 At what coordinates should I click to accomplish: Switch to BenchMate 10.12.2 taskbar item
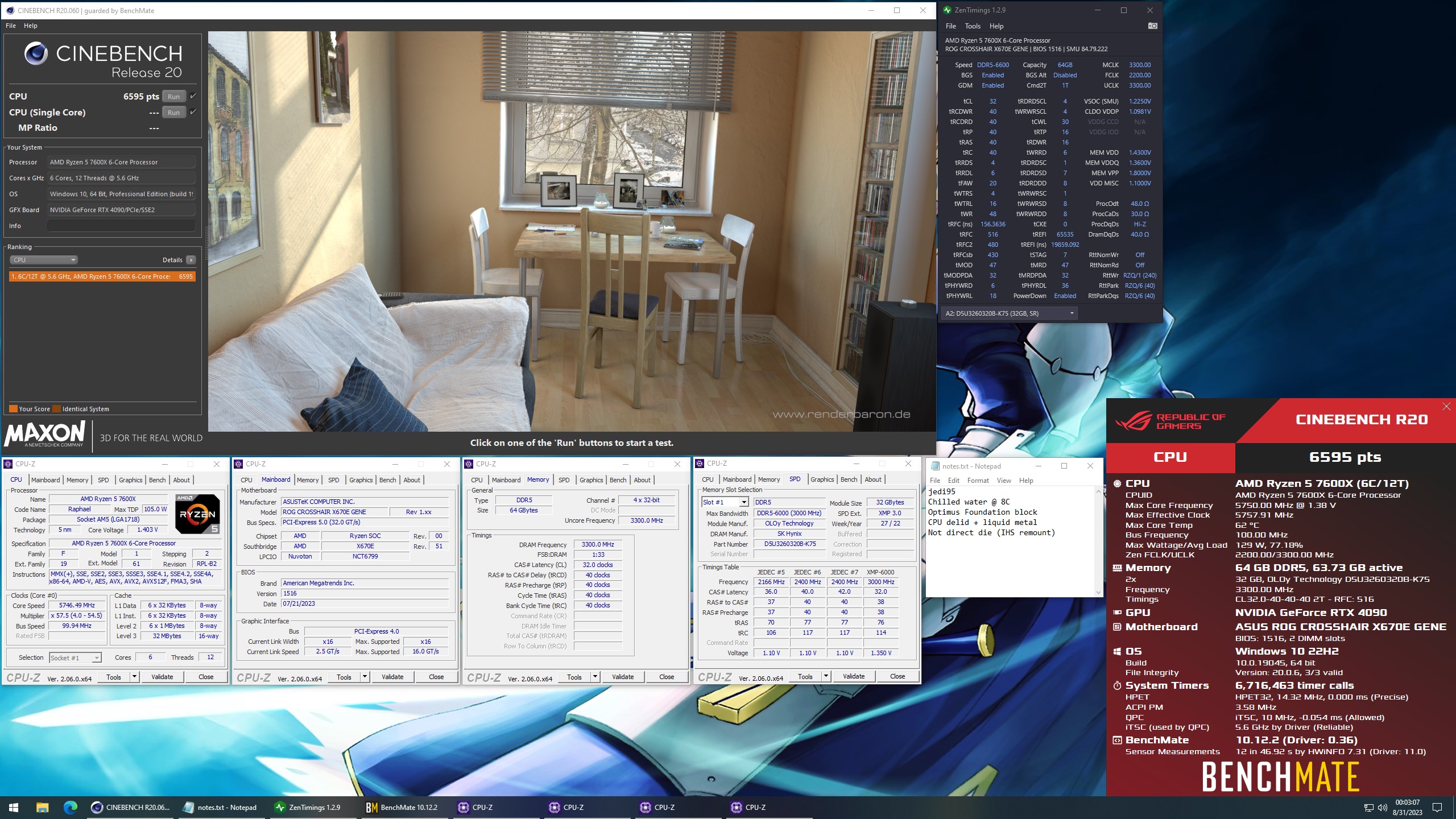(404, 807)
